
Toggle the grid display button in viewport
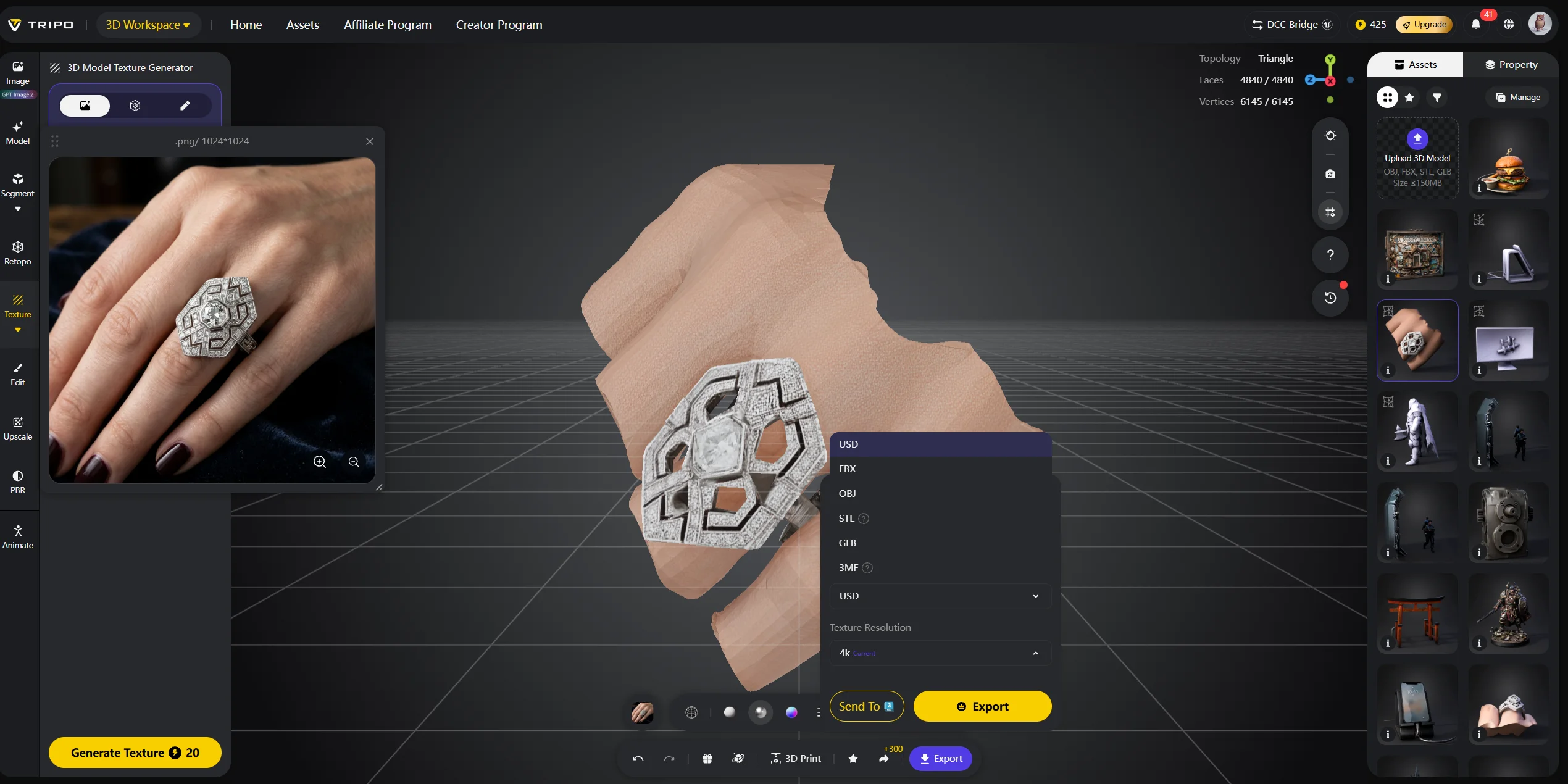(1330, 212)
